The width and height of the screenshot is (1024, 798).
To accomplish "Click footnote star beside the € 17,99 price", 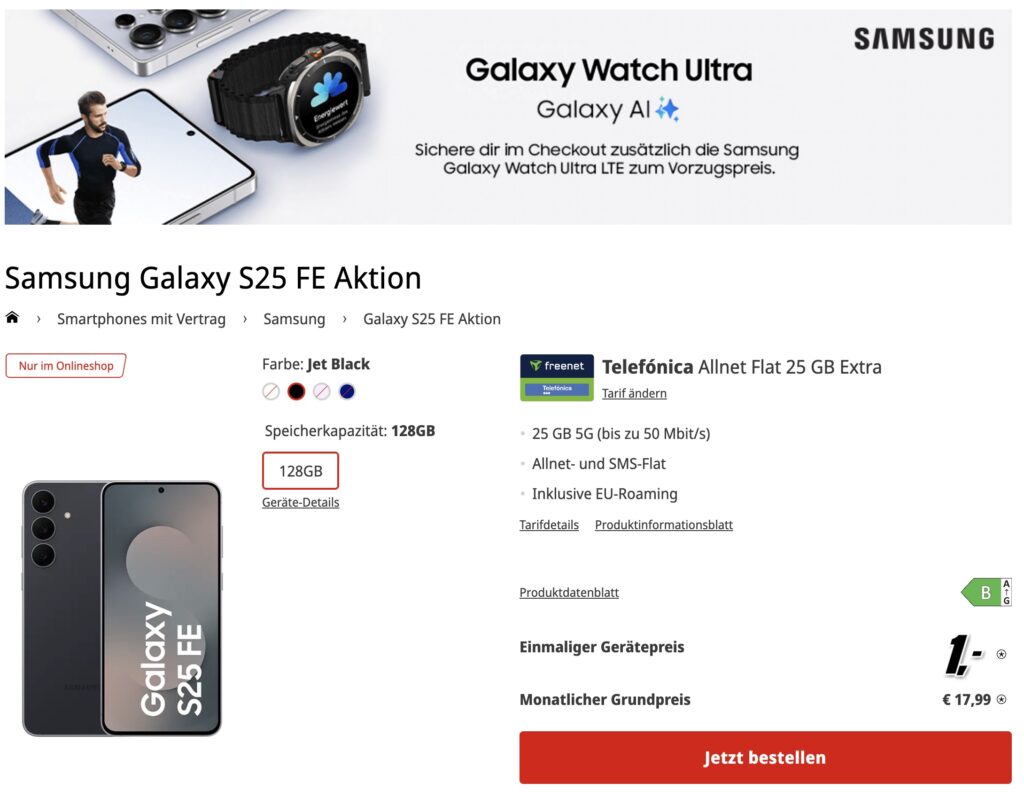I will click(x=1001, y=700).
